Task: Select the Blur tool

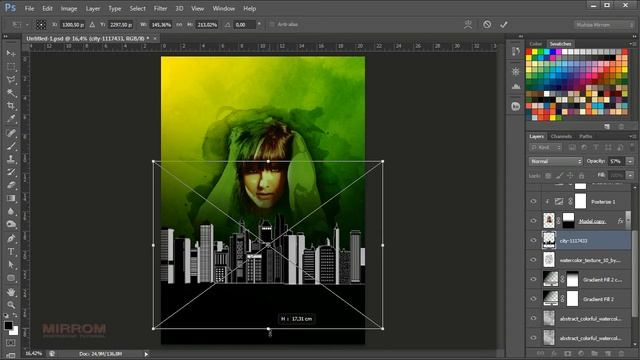Action: pos(11,211)
